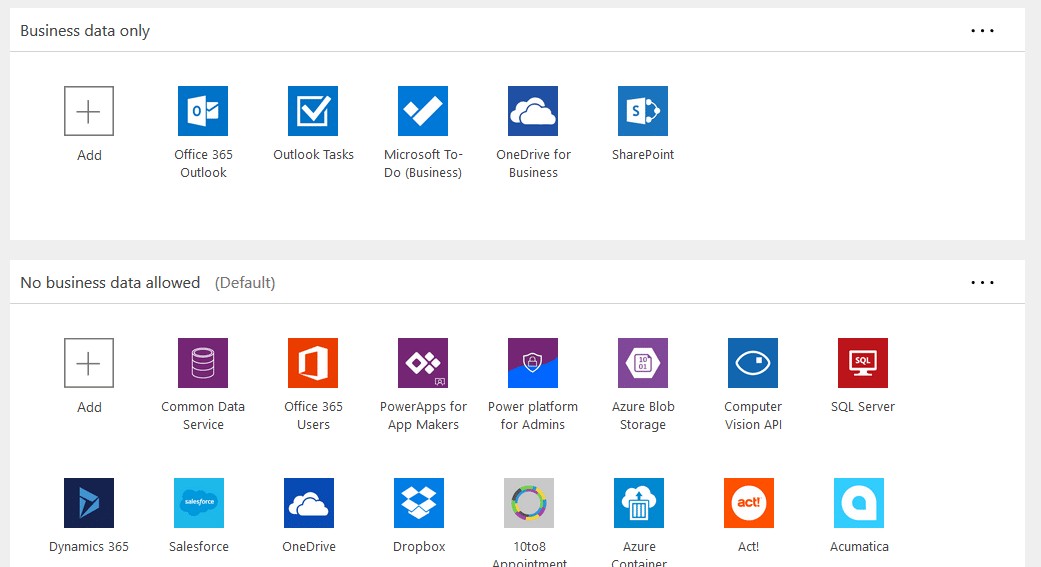Click the 'Azure Blob Storage' label text
Screen dimensions: 1041x567
643,416
